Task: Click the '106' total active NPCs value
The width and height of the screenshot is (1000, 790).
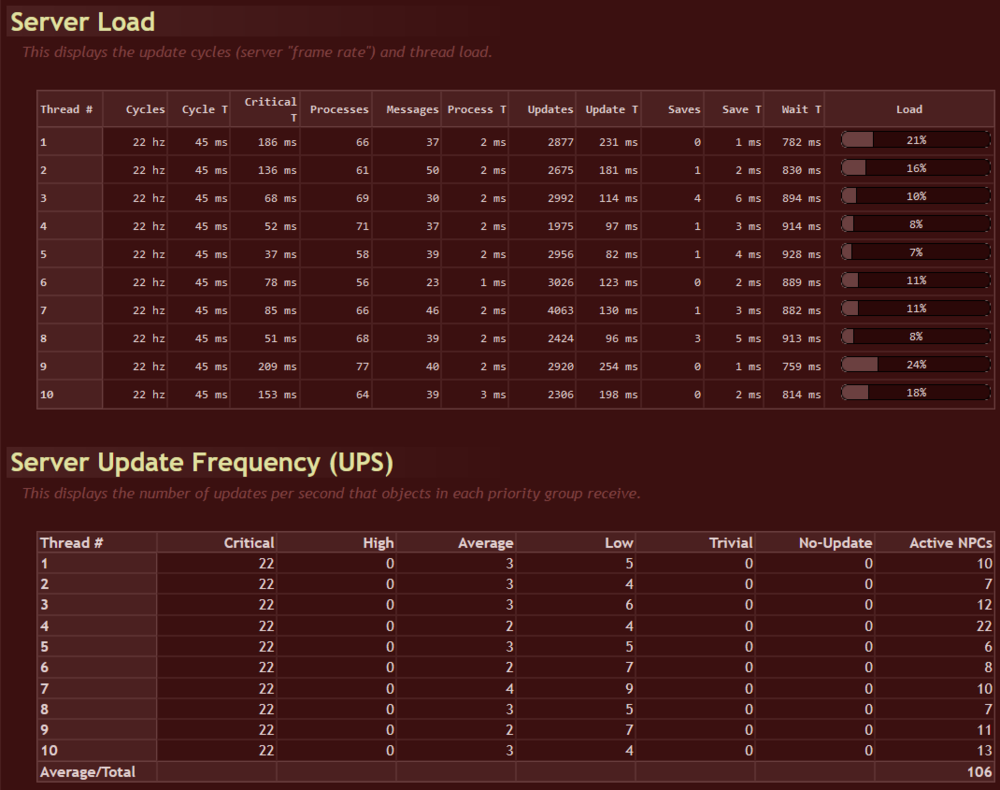Action: click(980, 772)
